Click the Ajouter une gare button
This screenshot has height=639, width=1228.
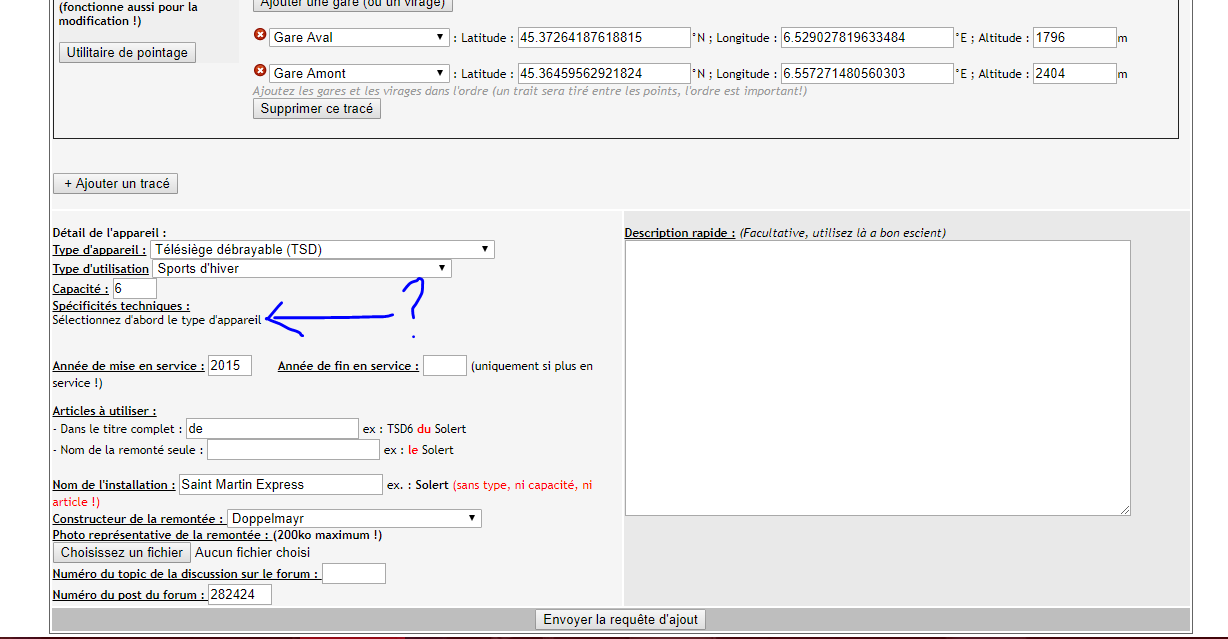[353, 5]
